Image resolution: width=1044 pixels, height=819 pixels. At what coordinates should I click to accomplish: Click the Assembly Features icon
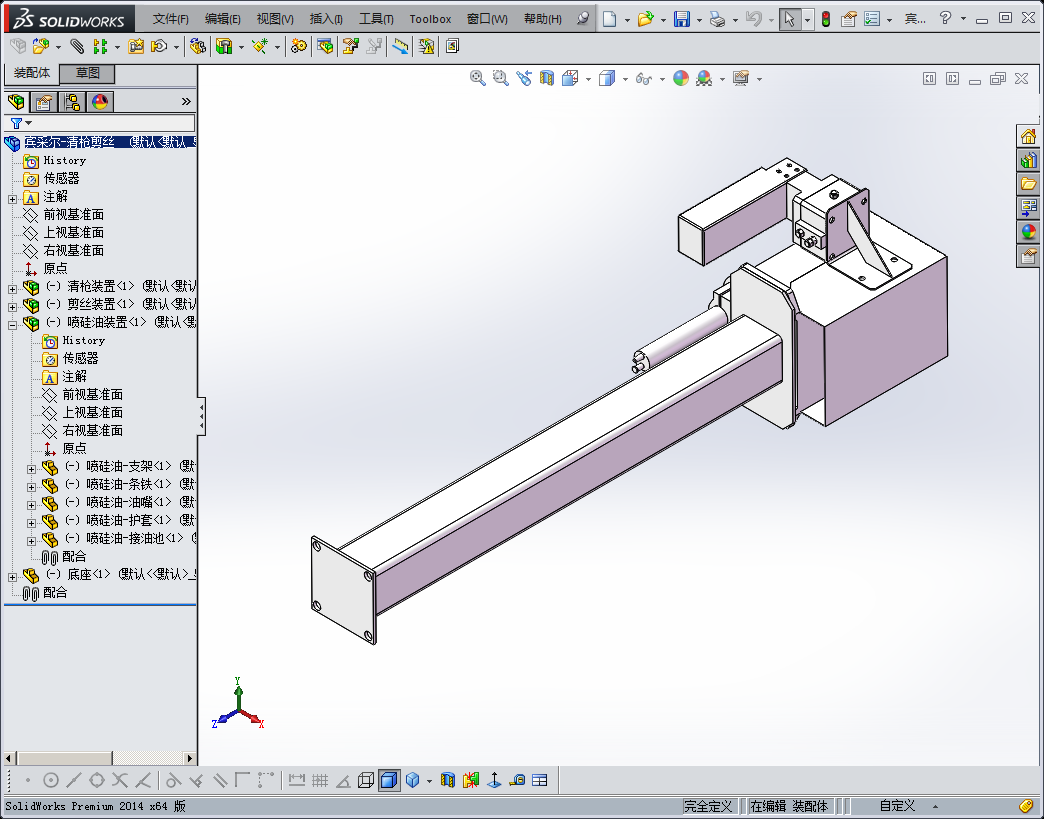click(224, 46)
